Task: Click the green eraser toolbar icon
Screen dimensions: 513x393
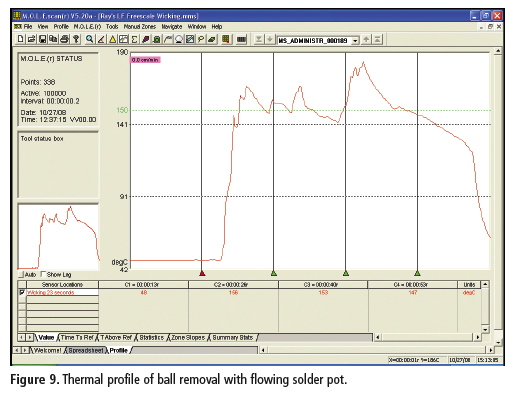Action: pyautogui.click(x=212, y=39)
